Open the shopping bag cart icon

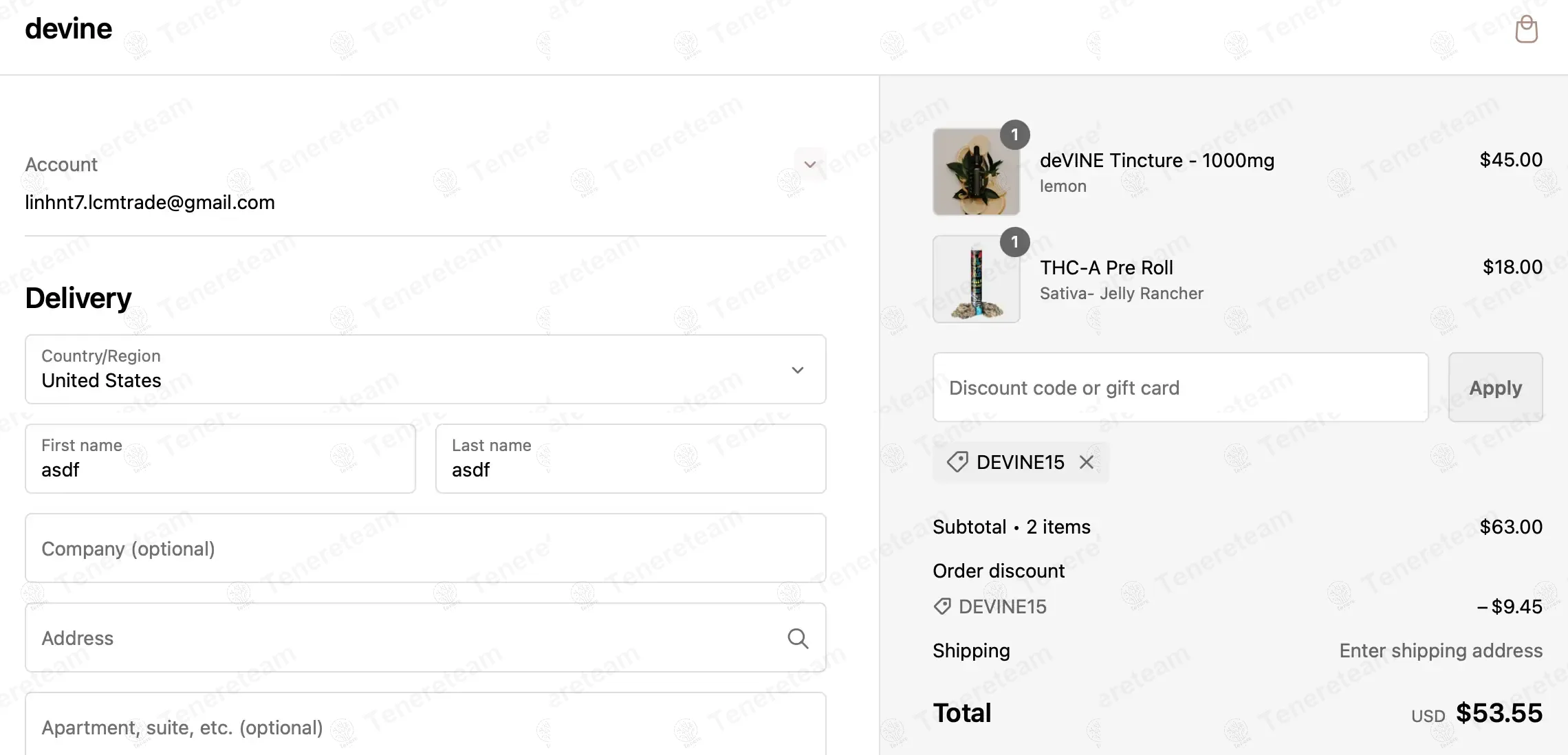[1526, 30]
